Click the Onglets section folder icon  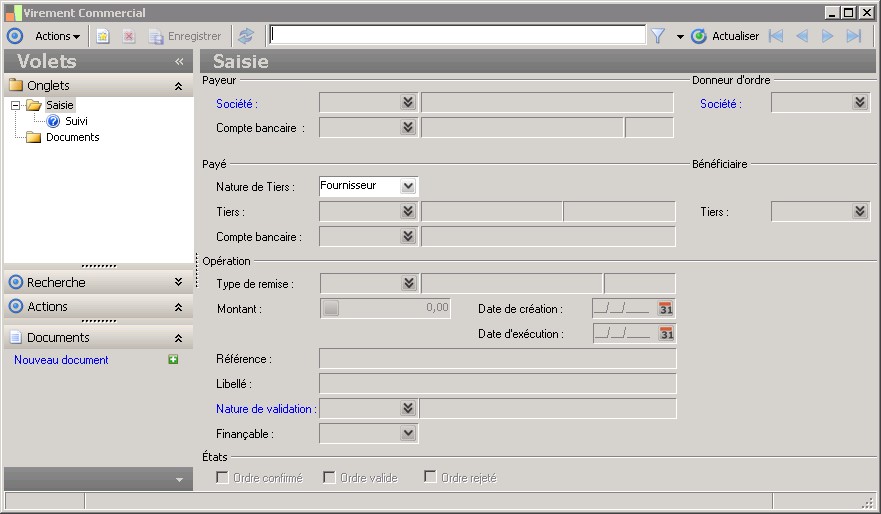(16, 85)
